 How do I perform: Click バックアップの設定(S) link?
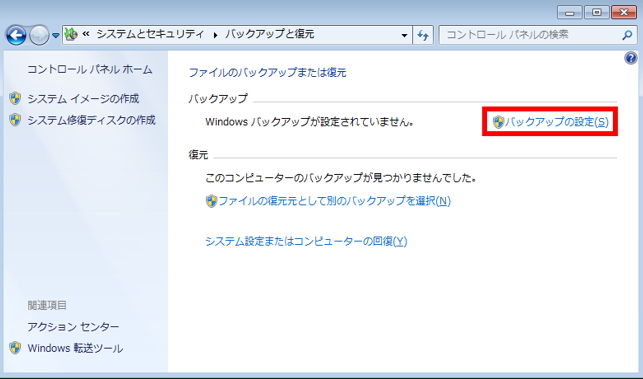click(x=556, y=122)
